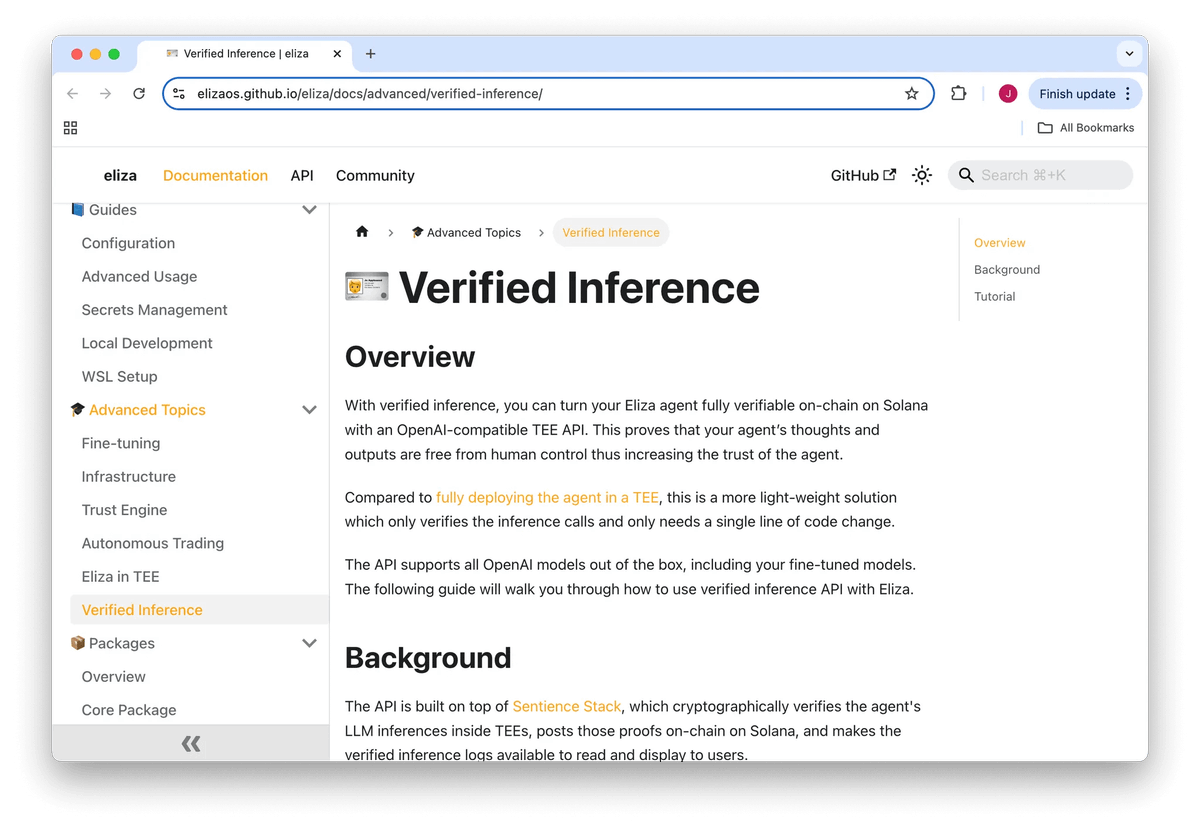The image size is (1200, 830).
Task: Click the address bar URL
Action: point(370,94)
